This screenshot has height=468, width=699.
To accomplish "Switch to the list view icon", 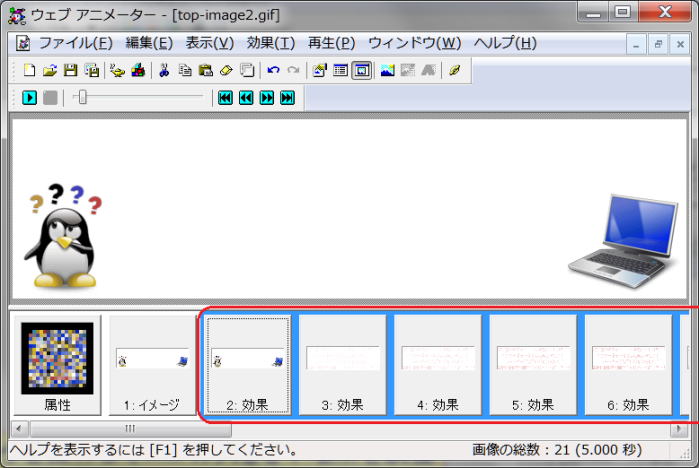I will (x=341, y=70).
